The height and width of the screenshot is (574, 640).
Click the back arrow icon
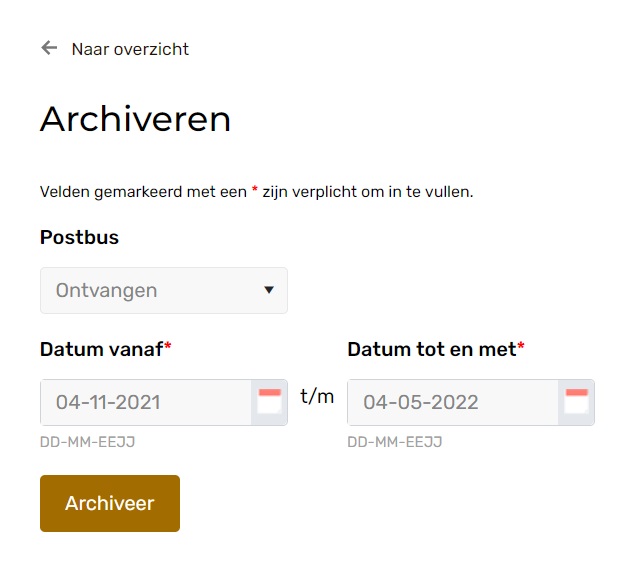click(49, 48)
